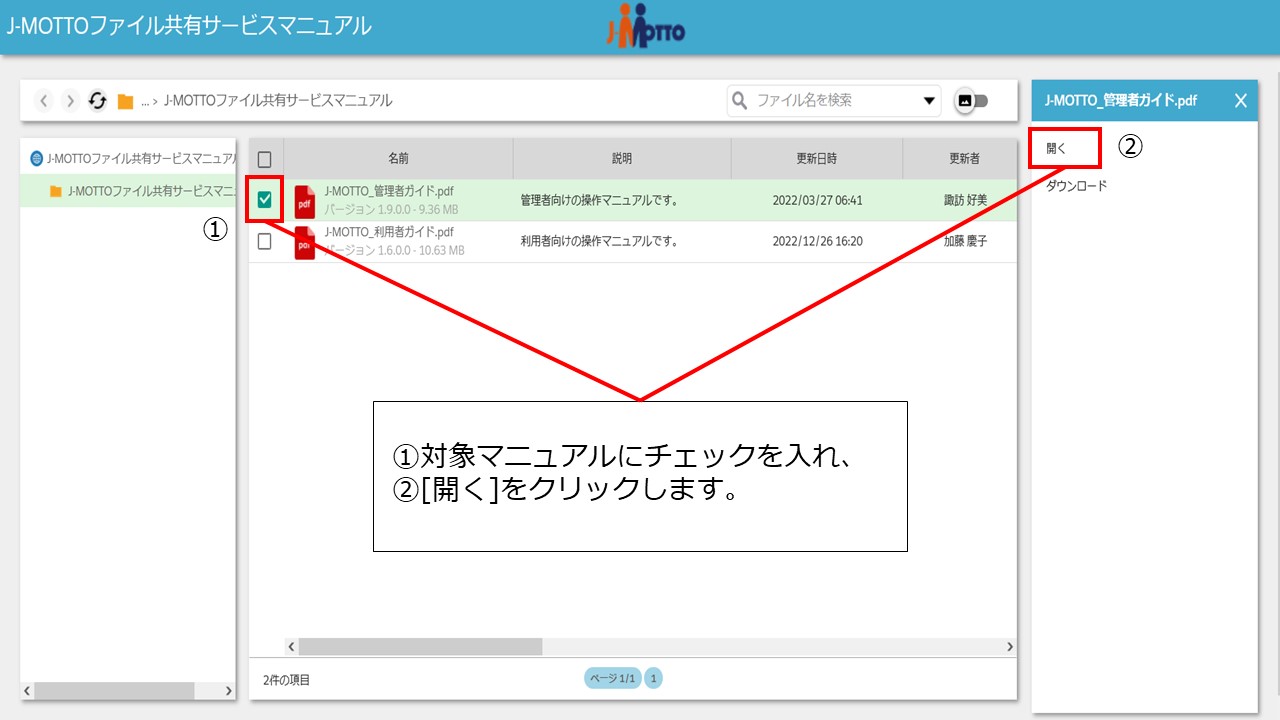Open the search options dropdown arrow
Viewport: 1280px width, 720px height.
(x=929, y=100)
